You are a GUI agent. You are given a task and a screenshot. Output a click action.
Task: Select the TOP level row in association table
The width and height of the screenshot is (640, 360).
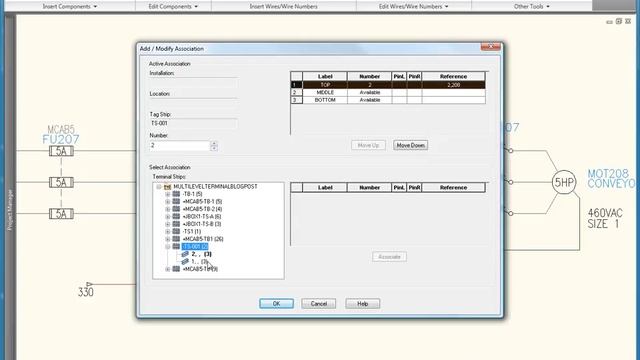[x=388, y=85]
